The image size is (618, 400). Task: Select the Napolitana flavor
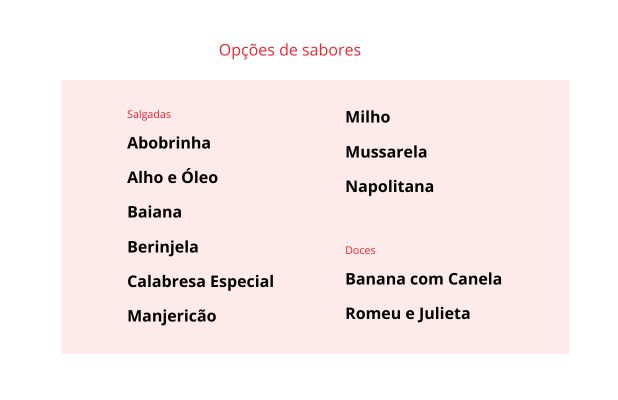click(x=389, y=187)
